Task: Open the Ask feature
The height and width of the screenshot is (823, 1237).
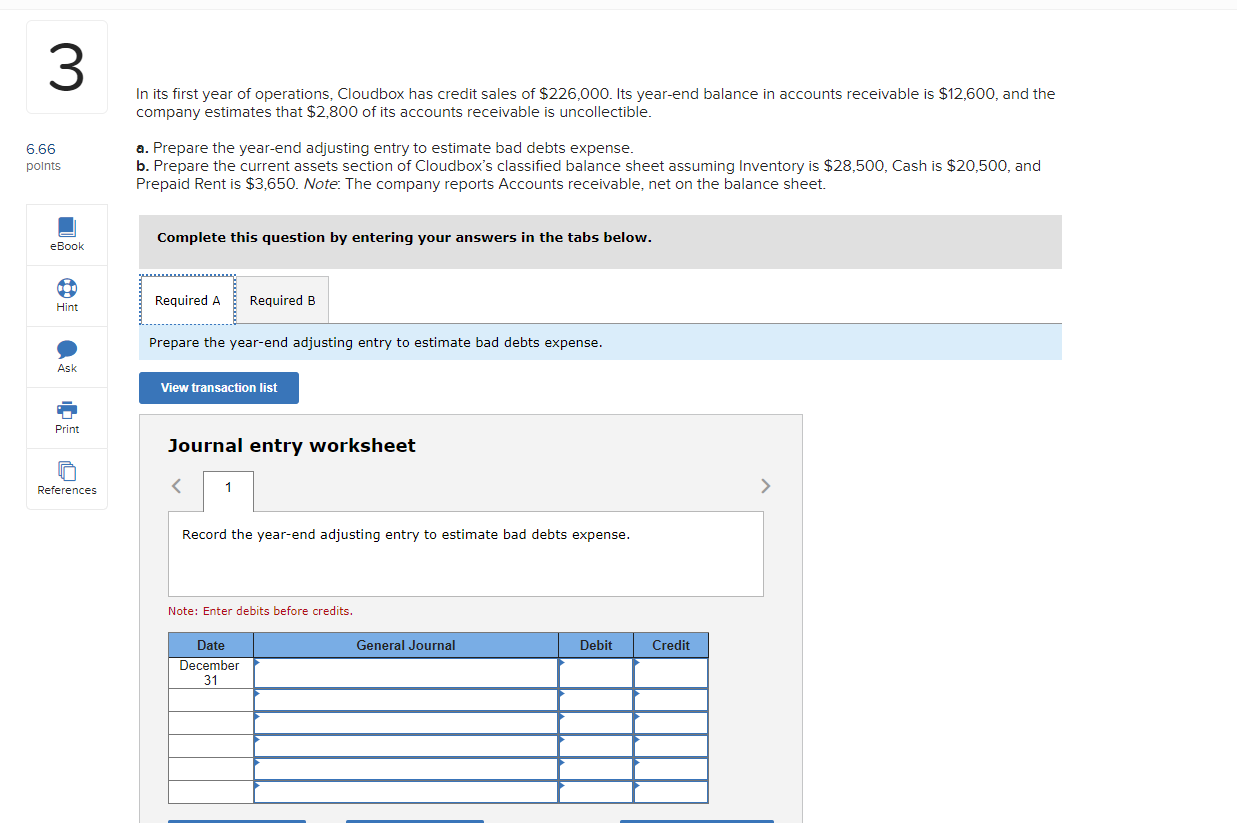Action: (x=66, y=356)
